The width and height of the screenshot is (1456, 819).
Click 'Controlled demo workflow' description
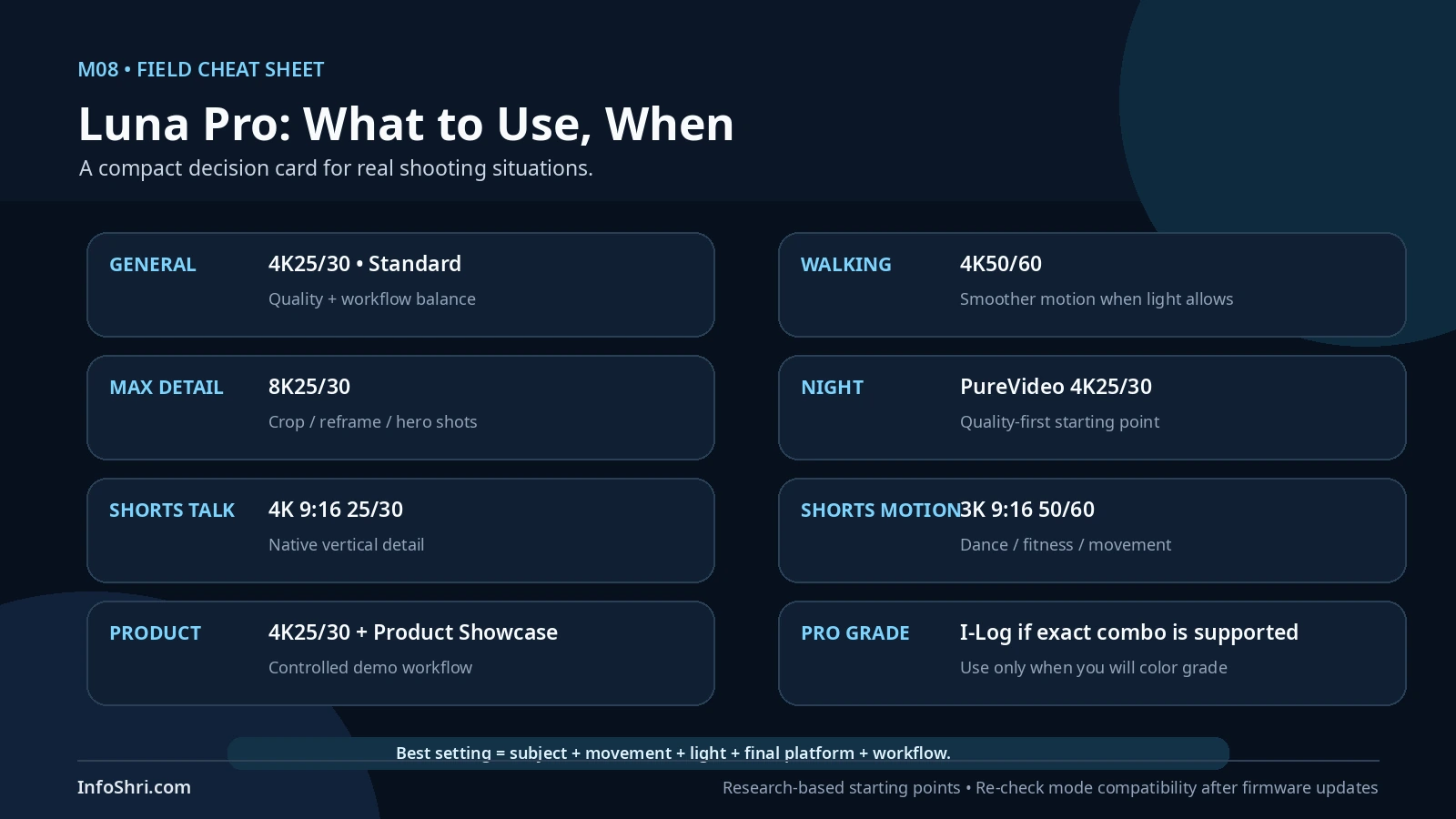click(x=370, y=668)
